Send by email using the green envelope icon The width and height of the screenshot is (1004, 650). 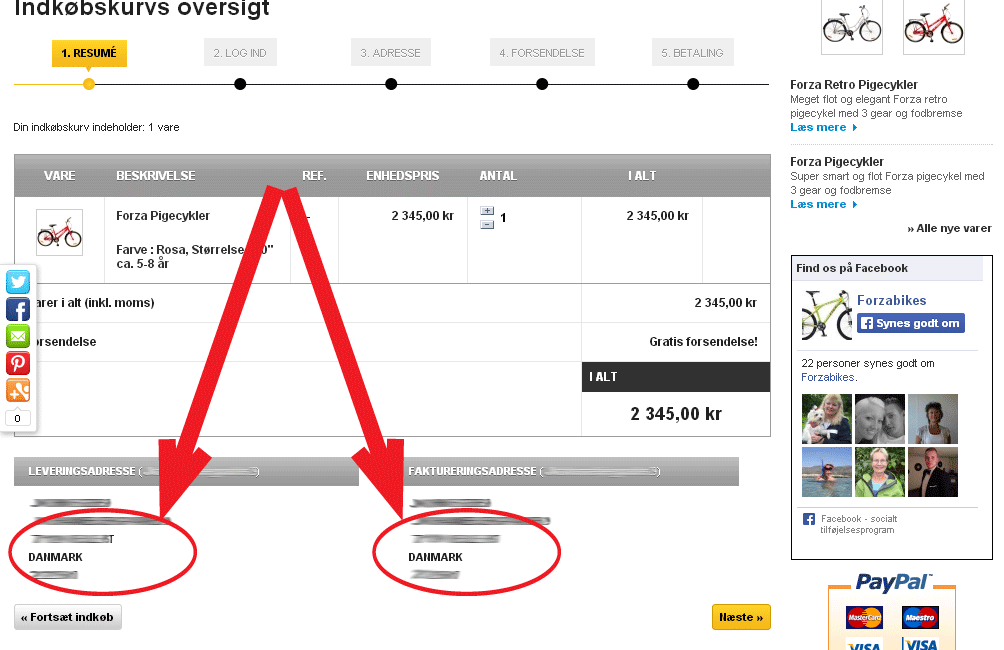click(18, 336)
